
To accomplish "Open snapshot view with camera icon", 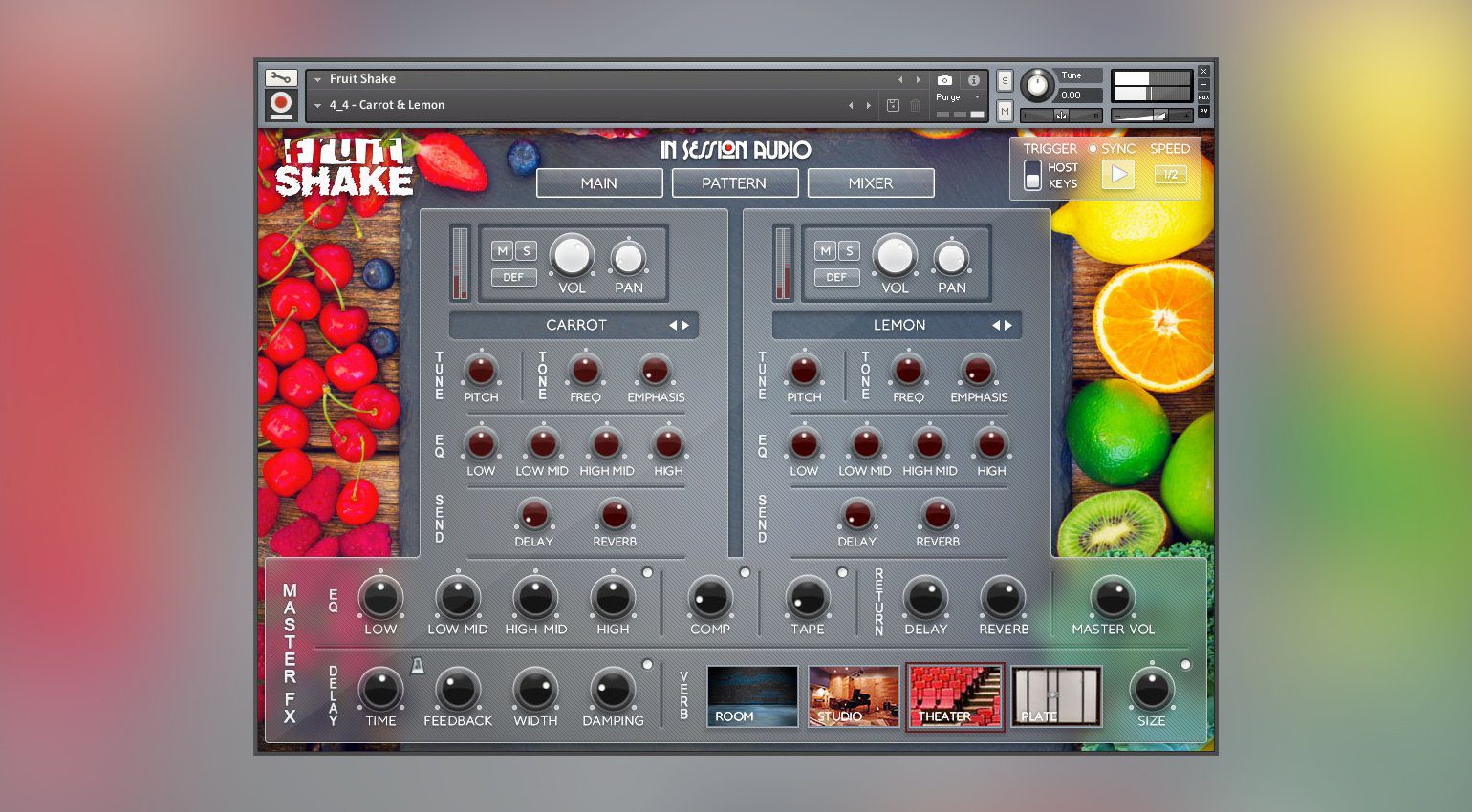I will (x=944, y=80).
